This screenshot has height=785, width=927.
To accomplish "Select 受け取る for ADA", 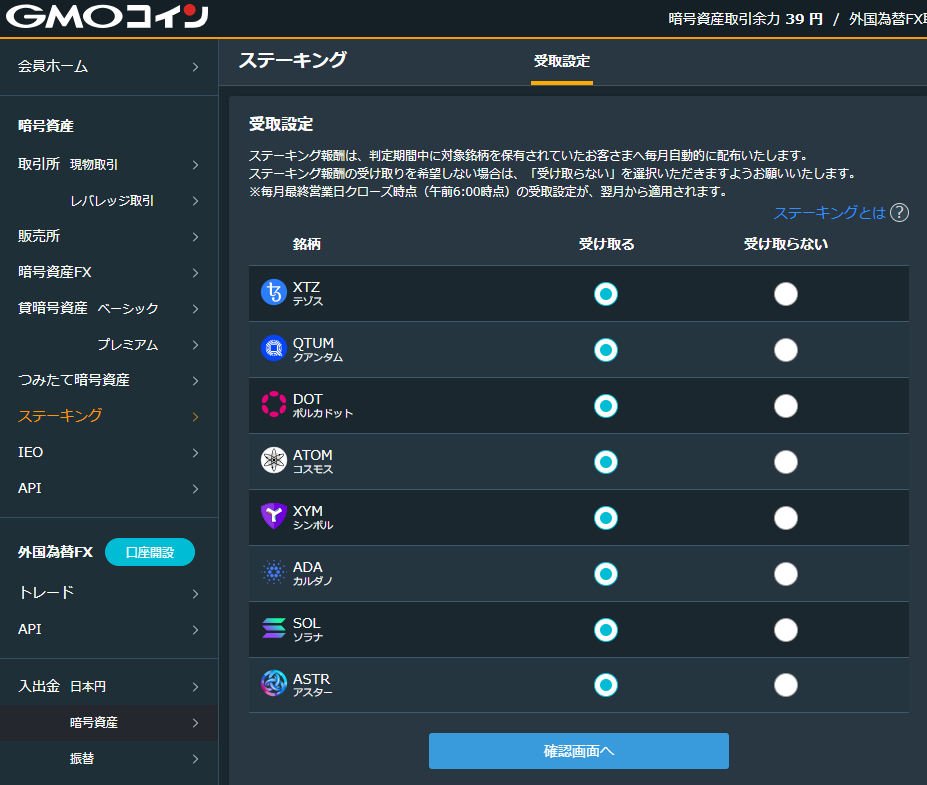I will click(606, 574).
